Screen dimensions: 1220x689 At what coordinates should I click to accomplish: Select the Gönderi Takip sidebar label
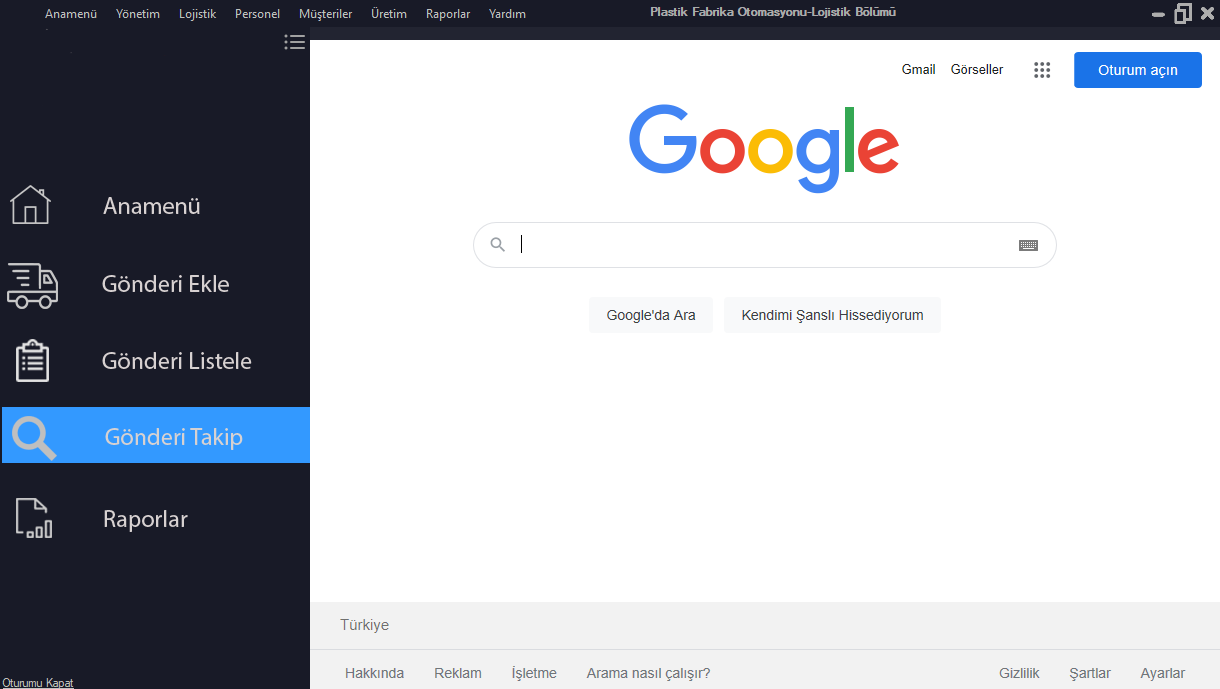click(174, 437)
